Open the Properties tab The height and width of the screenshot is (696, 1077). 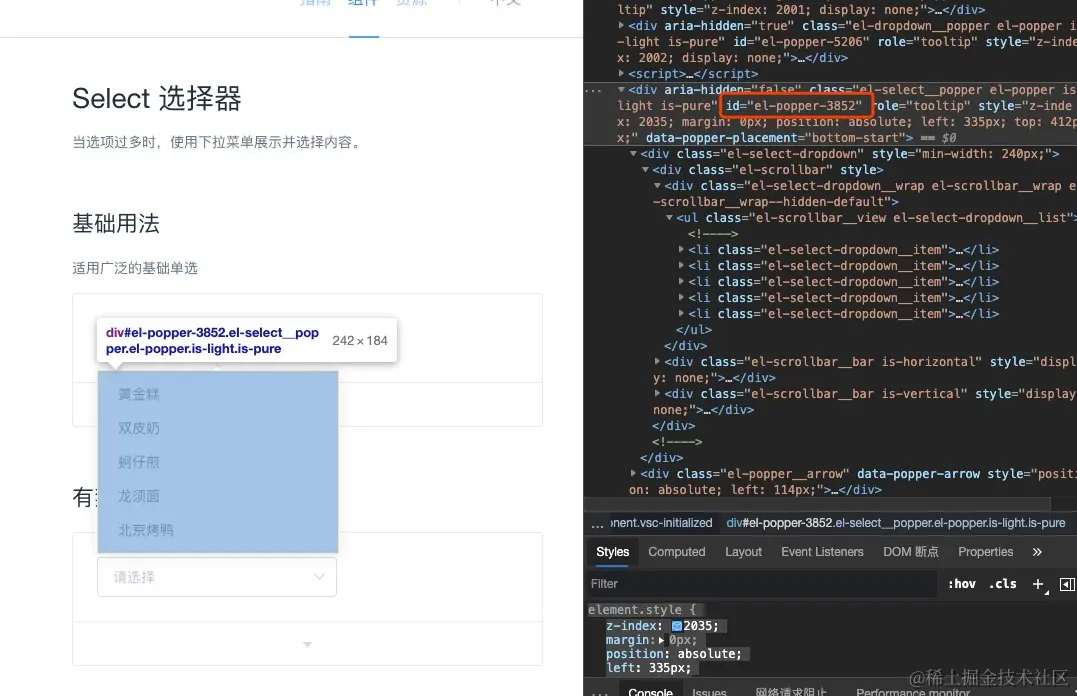point(985,552)
